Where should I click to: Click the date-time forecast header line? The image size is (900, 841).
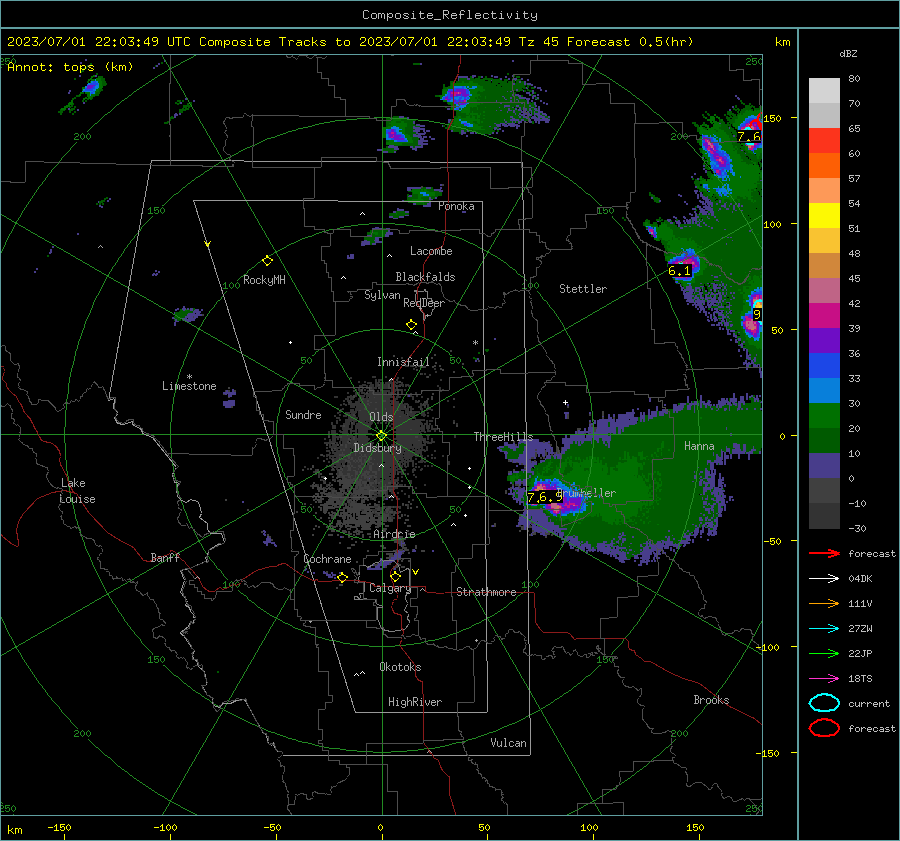point(350,42)
